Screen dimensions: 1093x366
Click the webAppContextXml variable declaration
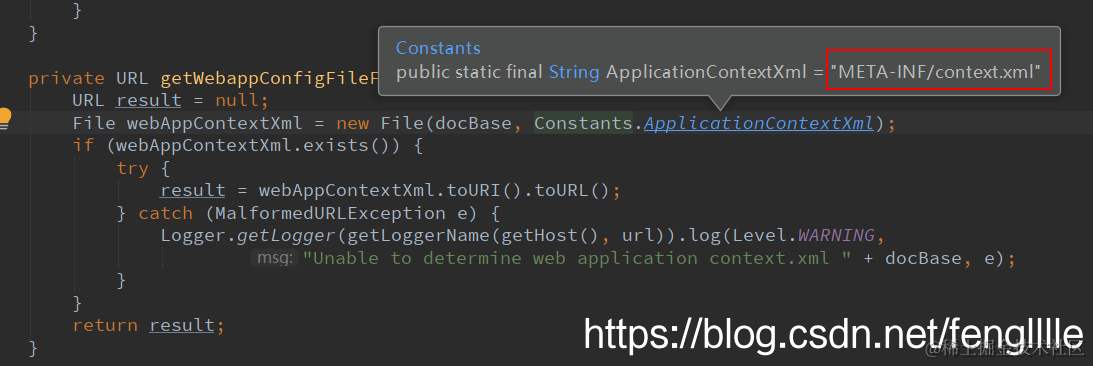[215, 123]
